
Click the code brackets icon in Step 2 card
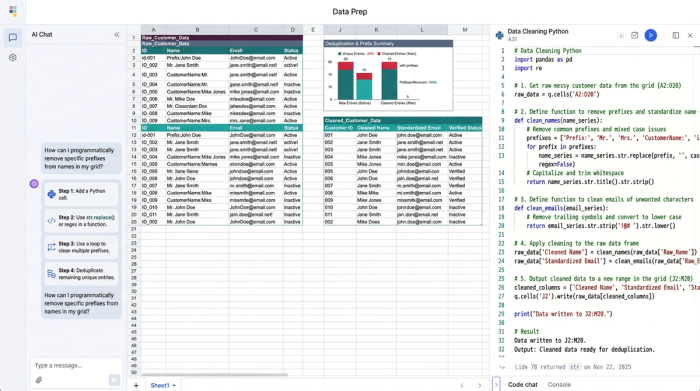coord(51,220)
